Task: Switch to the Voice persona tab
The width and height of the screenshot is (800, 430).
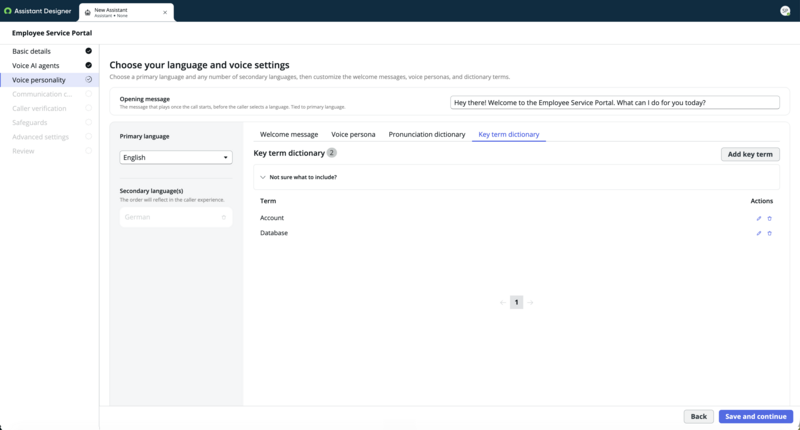Action: click(353, 134)
